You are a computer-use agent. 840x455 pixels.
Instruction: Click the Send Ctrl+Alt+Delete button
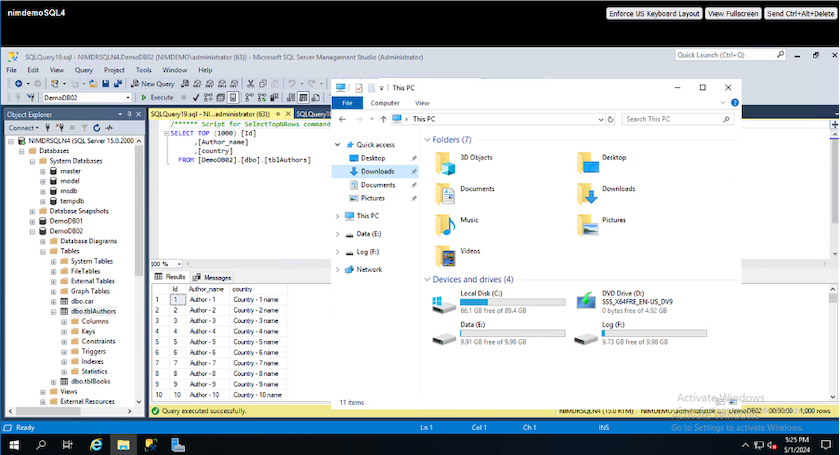click(800, 13)
